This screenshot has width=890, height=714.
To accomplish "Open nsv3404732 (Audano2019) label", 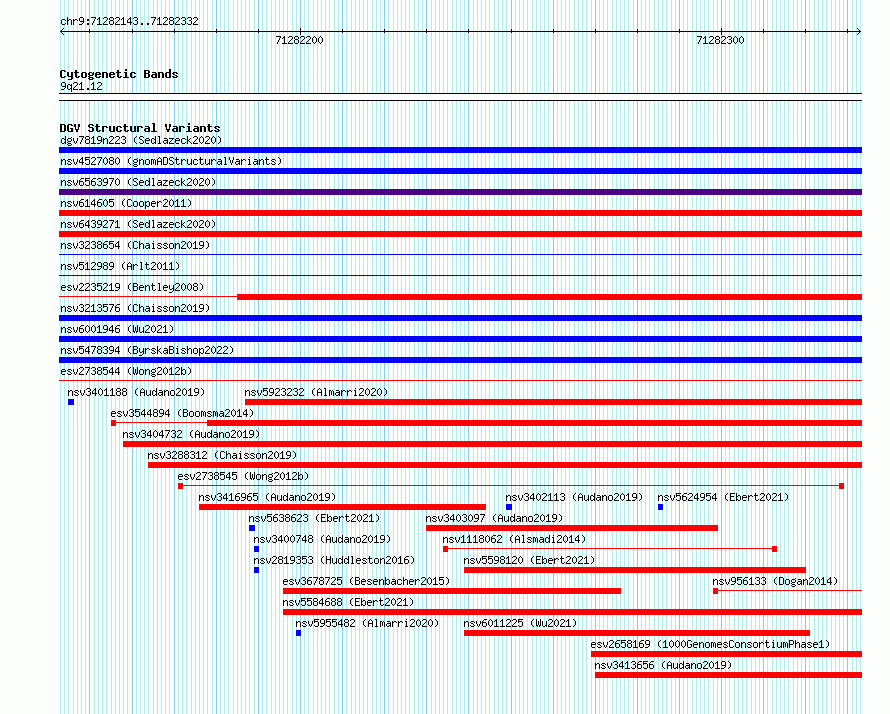I will pyautogui.click(x=191, y=434).
